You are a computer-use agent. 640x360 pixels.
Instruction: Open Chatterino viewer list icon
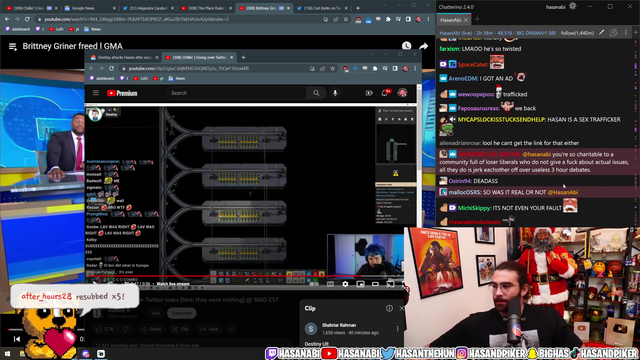(x=613, y=33)
